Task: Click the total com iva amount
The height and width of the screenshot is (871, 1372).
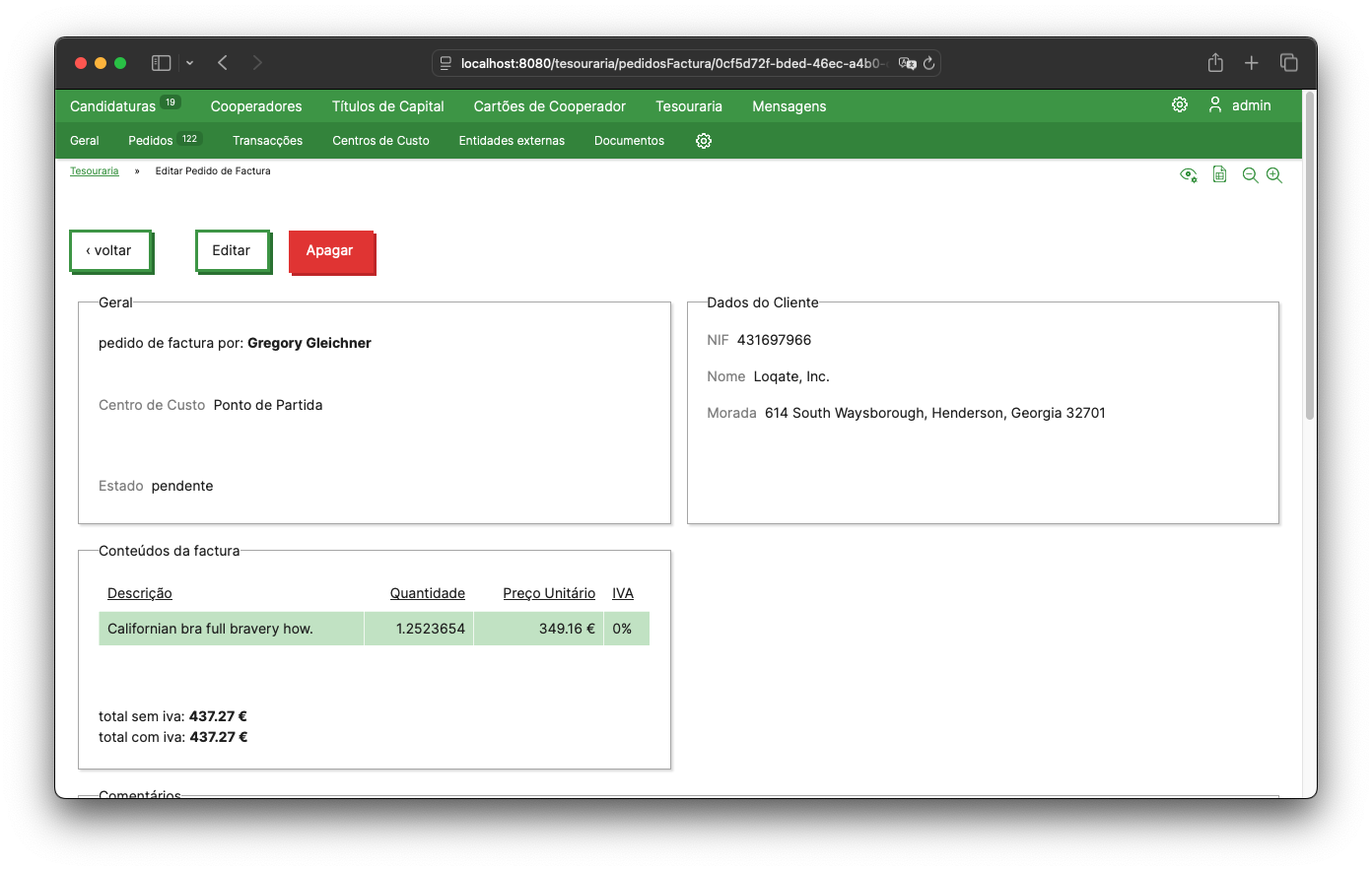Action: tap(219, 737)
